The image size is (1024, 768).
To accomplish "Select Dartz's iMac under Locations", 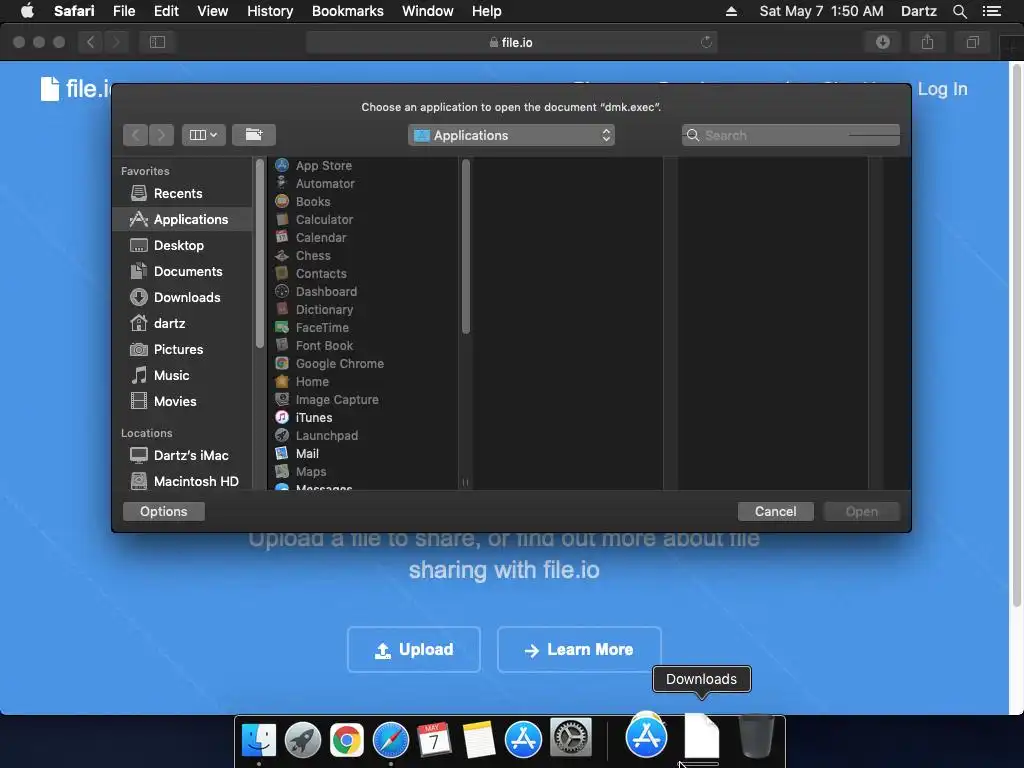I will click(182, 455).
